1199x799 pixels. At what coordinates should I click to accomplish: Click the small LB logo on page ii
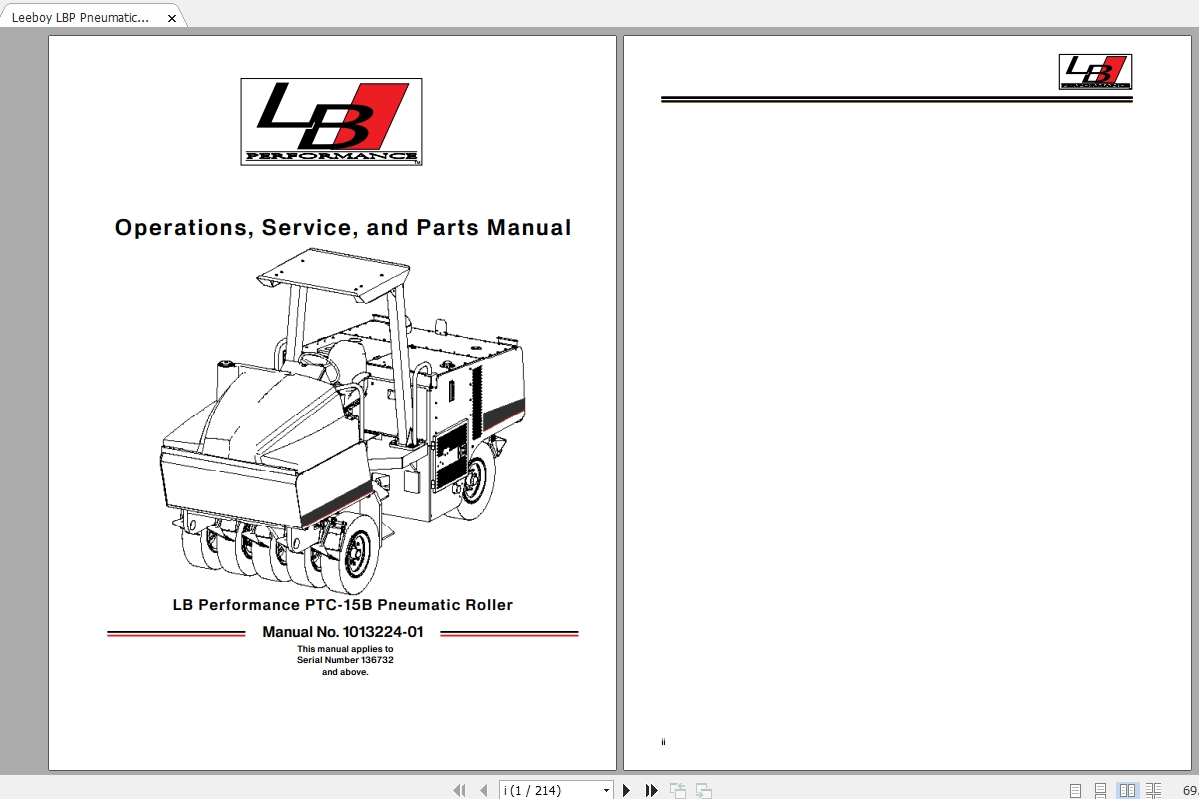(x=1095, y=72)
